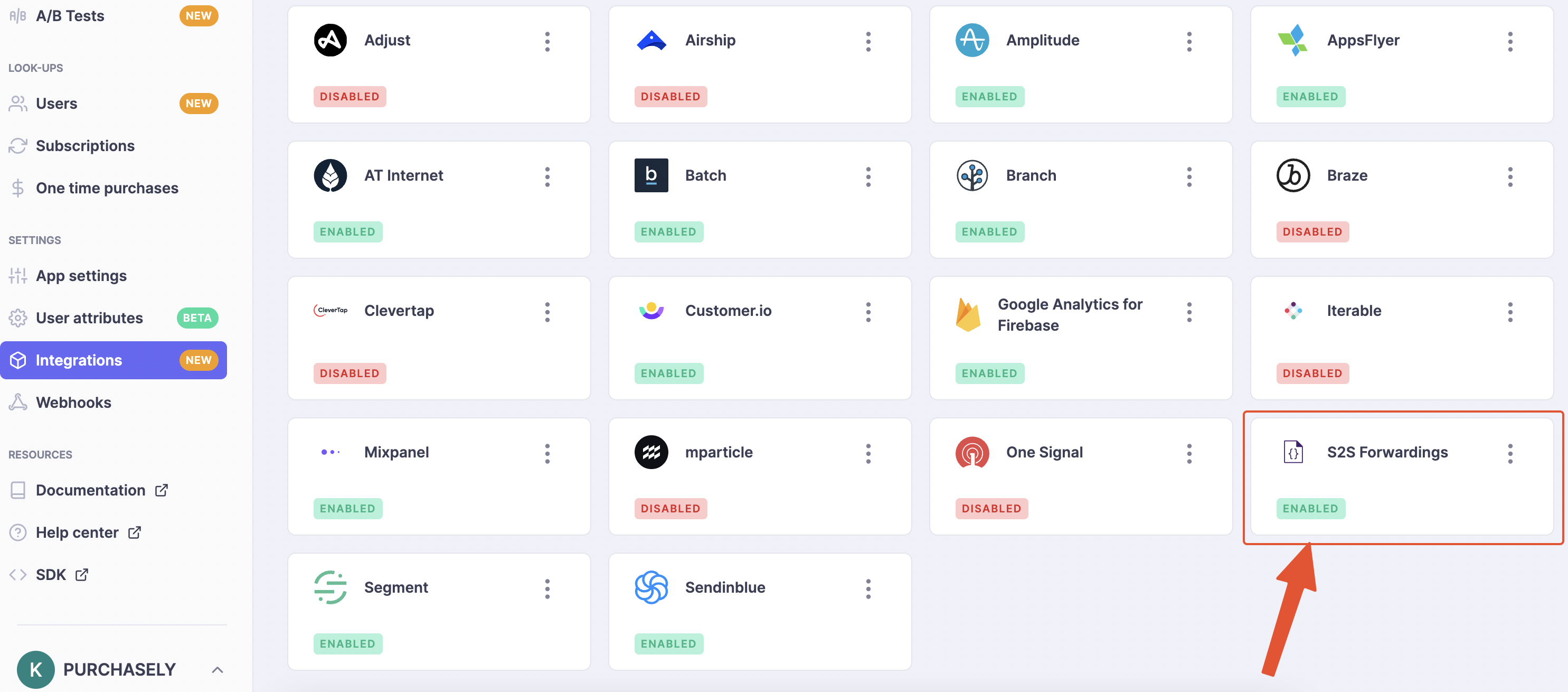Screen dimensions: 1568x692
Task: Click the Sendinblue ENABLED status badge
Action: click(668, 643)
